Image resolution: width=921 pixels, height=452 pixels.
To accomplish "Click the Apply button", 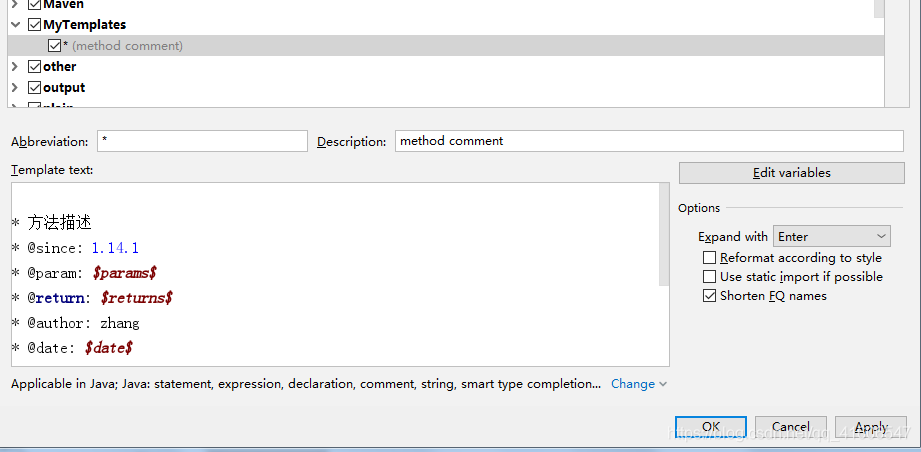I will point(871,427).
